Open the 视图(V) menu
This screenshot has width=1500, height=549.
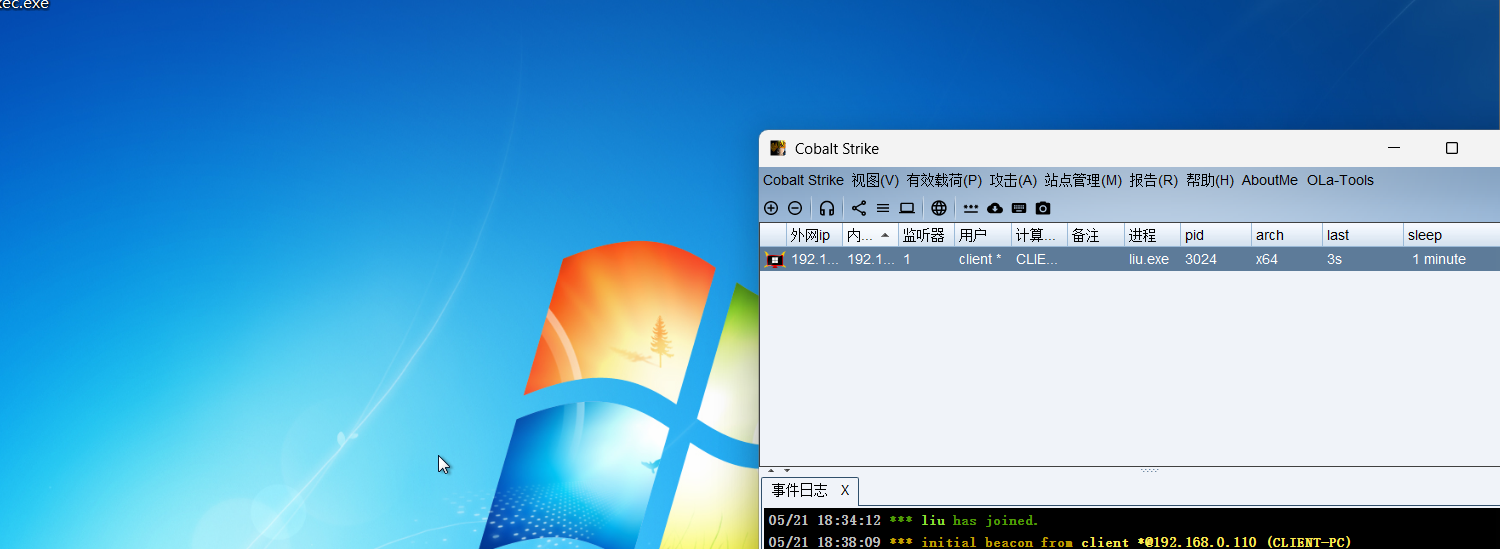875,180
